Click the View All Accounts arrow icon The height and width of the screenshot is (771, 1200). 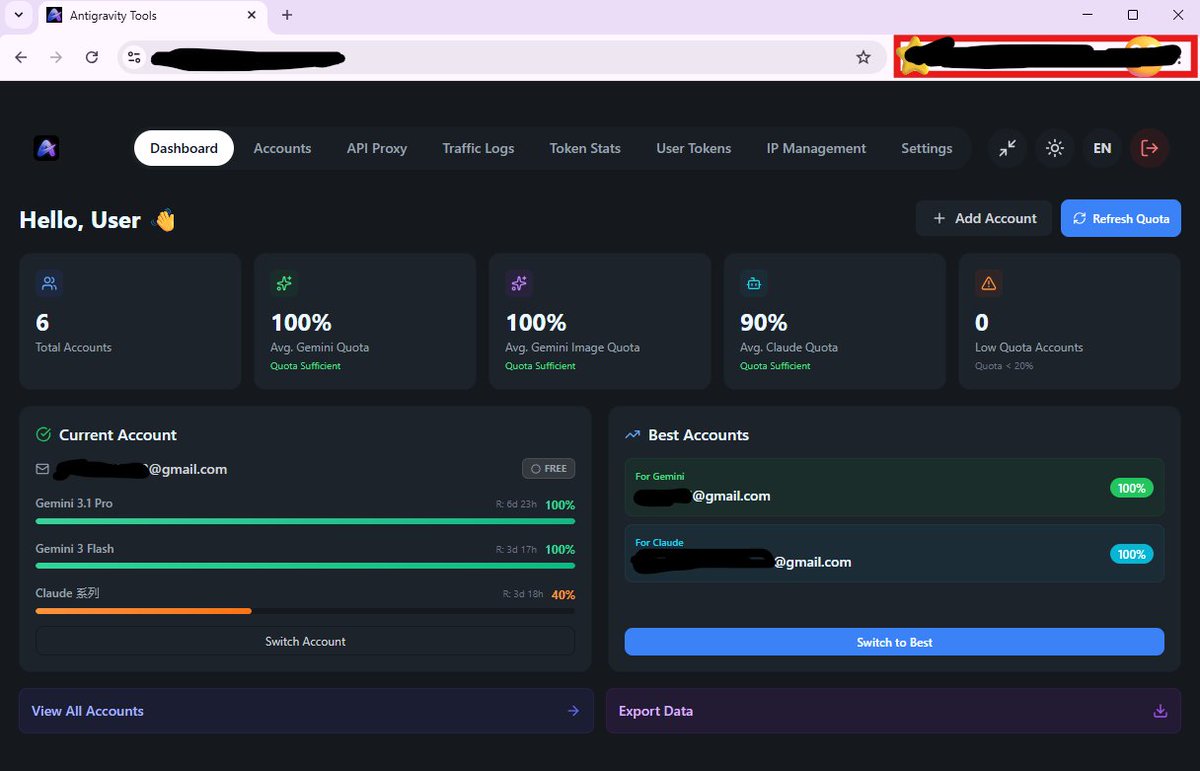pos(573,711)
